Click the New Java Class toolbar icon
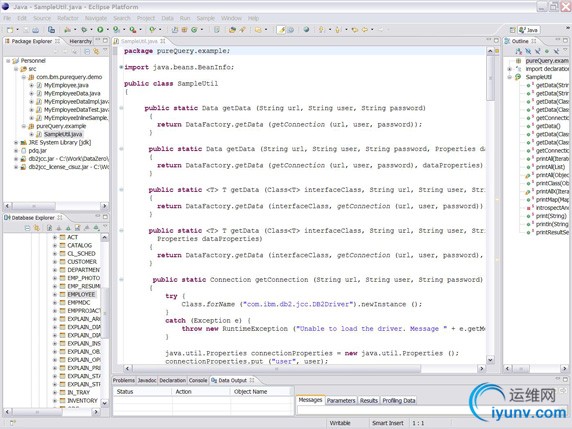Screen dimensions: 572x429 tap(194, 30)
